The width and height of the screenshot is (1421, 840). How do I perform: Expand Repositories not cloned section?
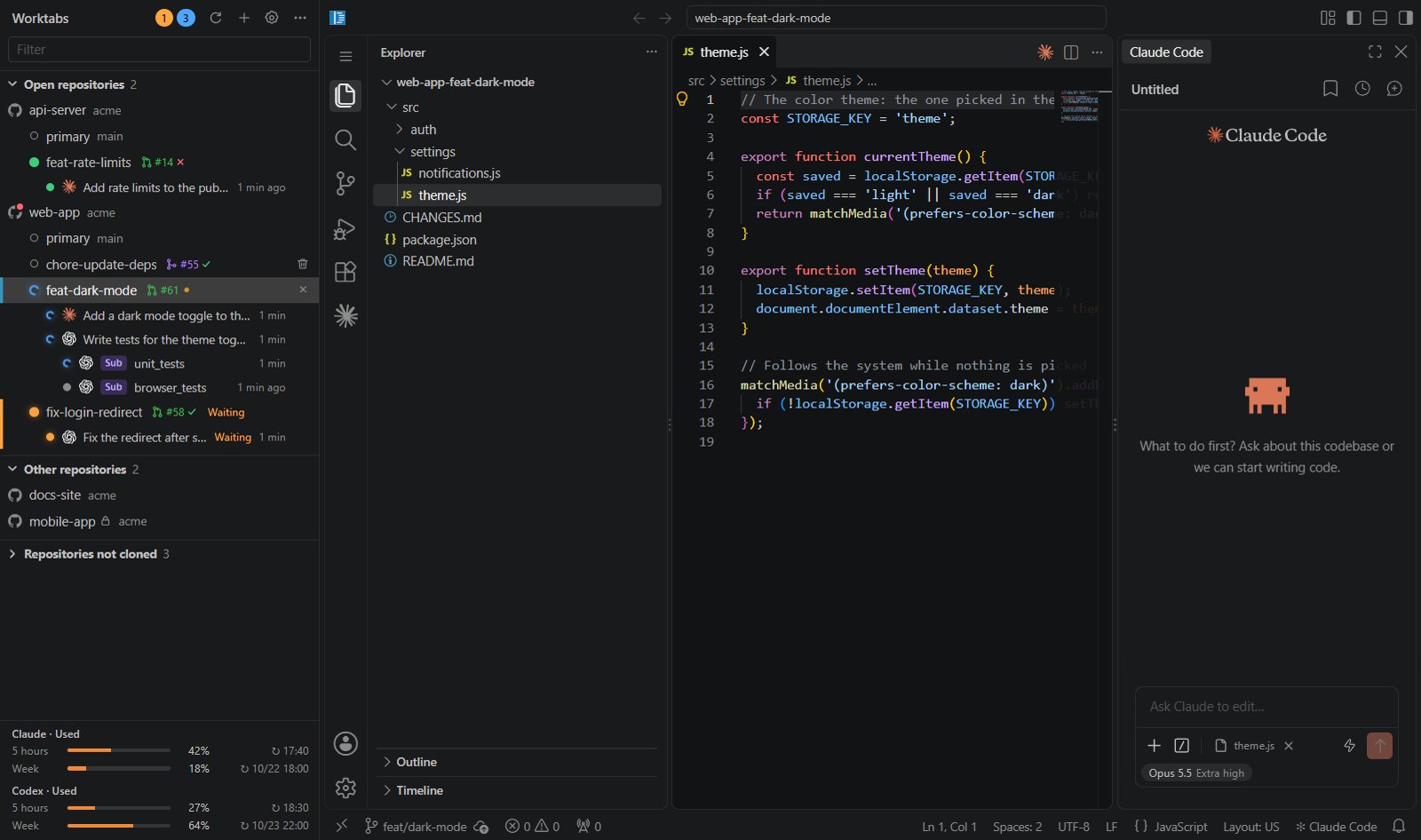click(12, 554)
